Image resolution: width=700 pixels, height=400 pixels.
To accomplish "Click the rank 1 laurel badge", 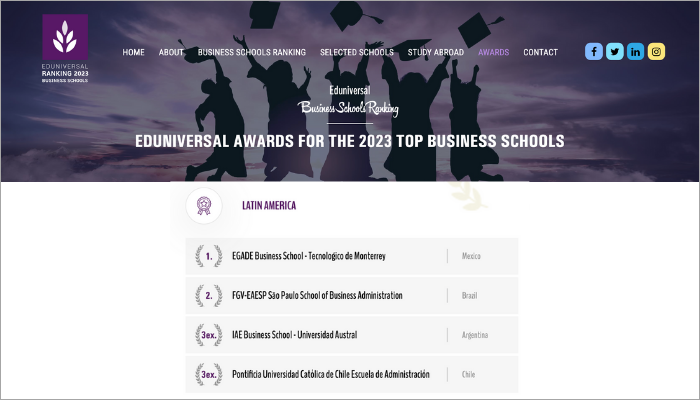I will [208, 256].
